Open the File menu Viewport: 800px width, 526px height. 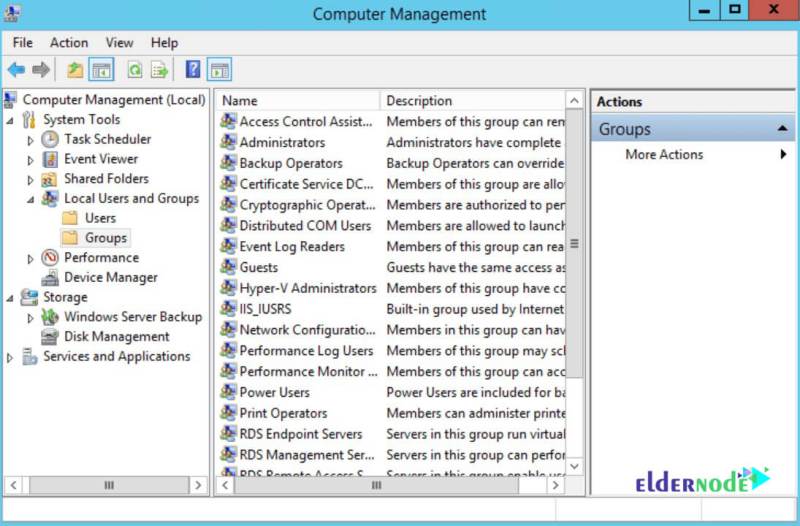[22, 43]
